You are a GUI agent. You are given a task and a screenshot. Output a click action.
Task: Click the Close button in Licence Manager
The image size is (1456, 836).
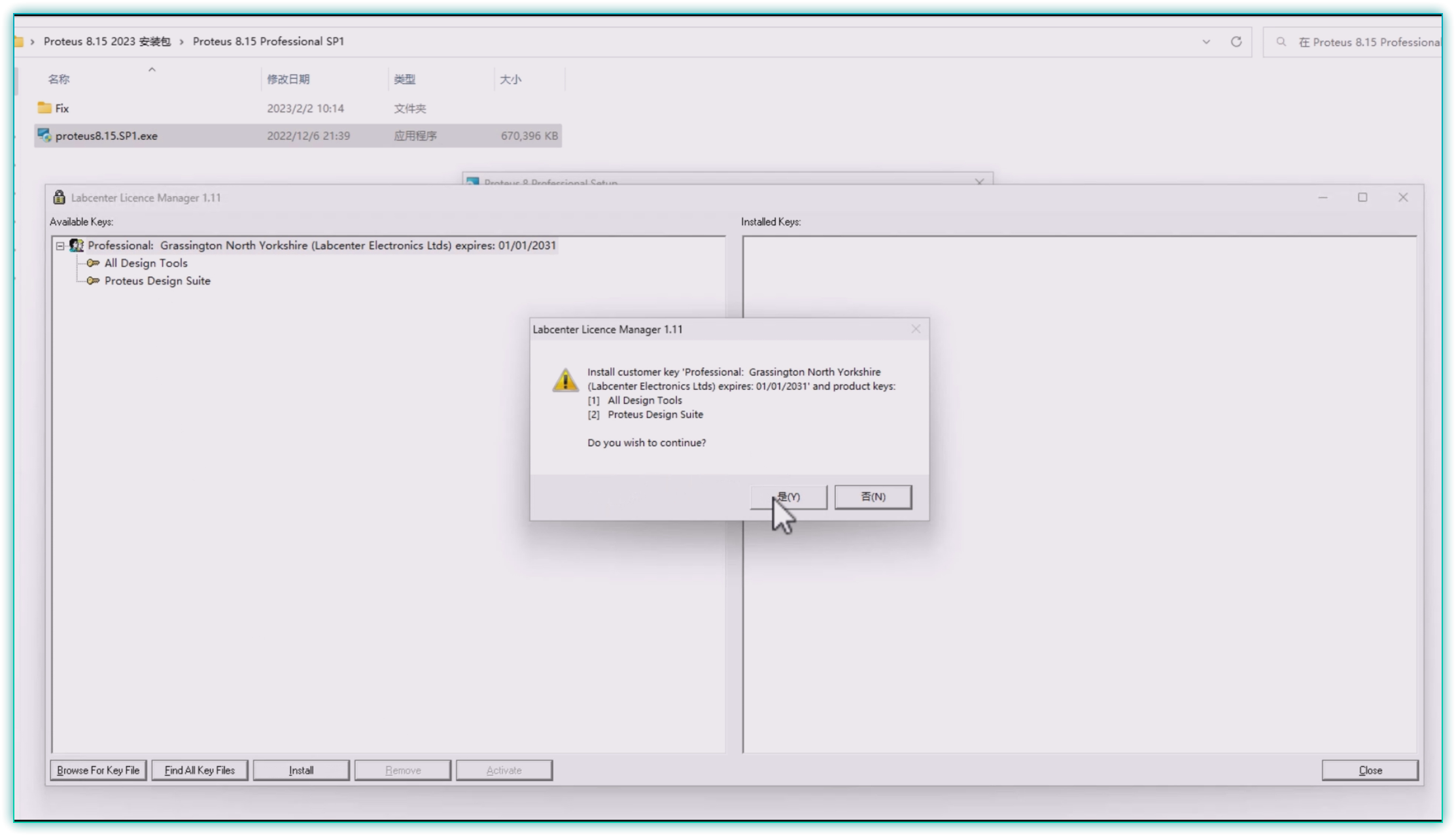tap(1370, 770)
